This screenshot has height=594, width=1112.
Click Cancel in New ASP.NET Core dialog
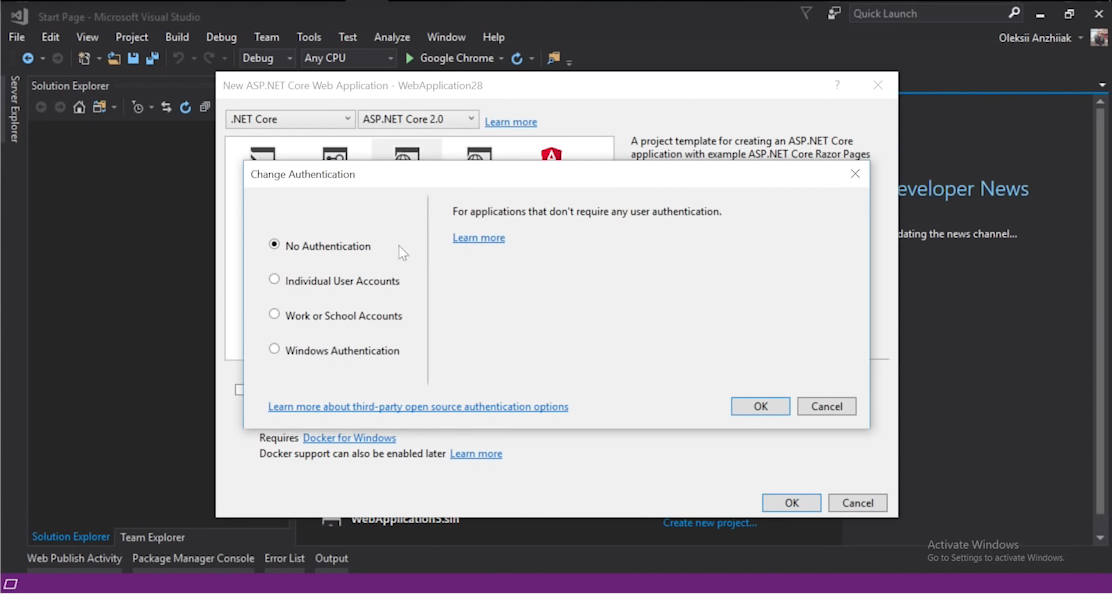[858, 503]
